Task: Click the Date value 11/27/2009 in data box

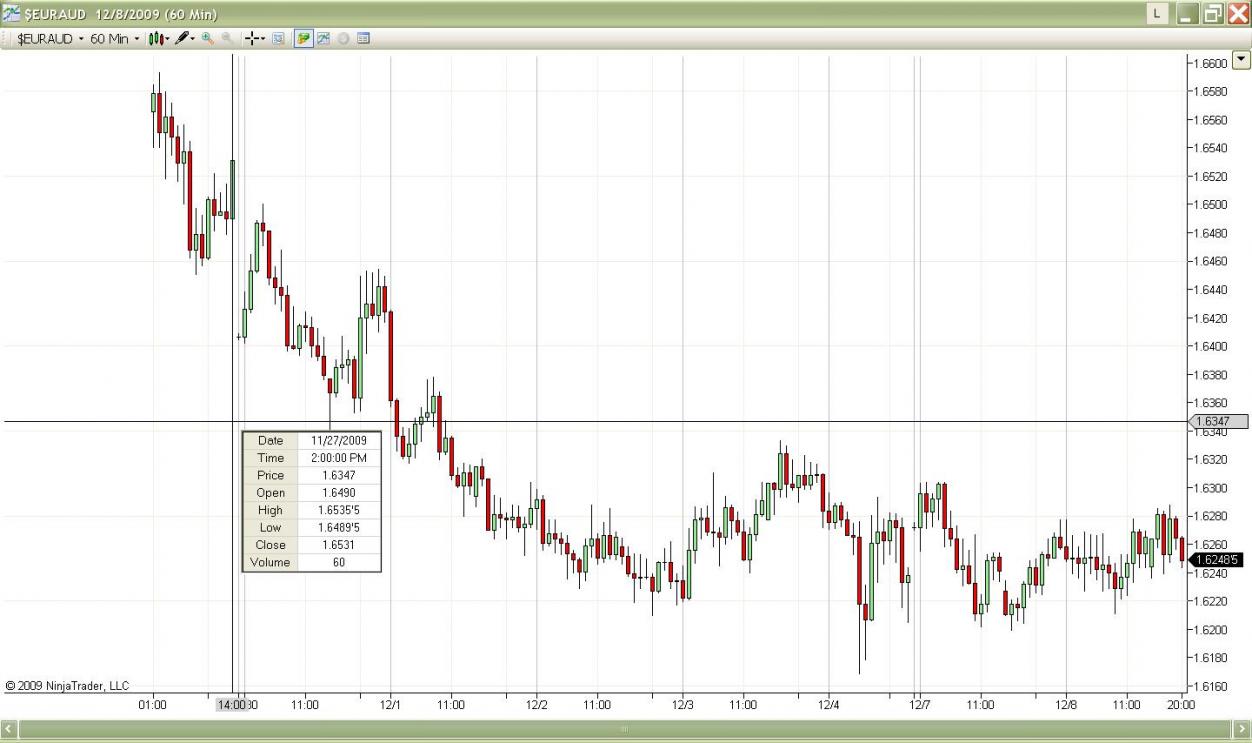Action: pyautogui.click(x=339, y=440)
